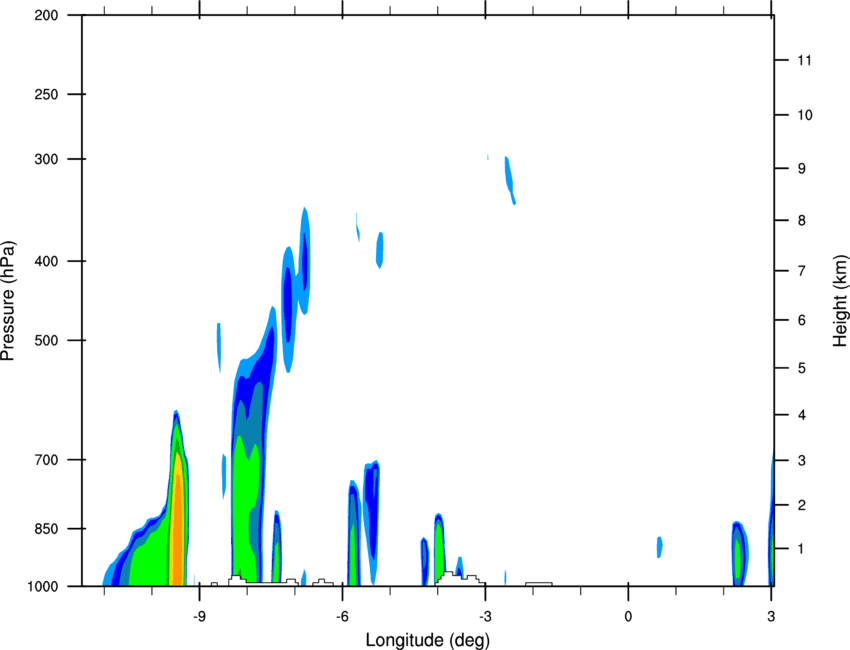Select the 250 pressure tick label
Viewport: 850px width, 650px height.
point(46,94)
